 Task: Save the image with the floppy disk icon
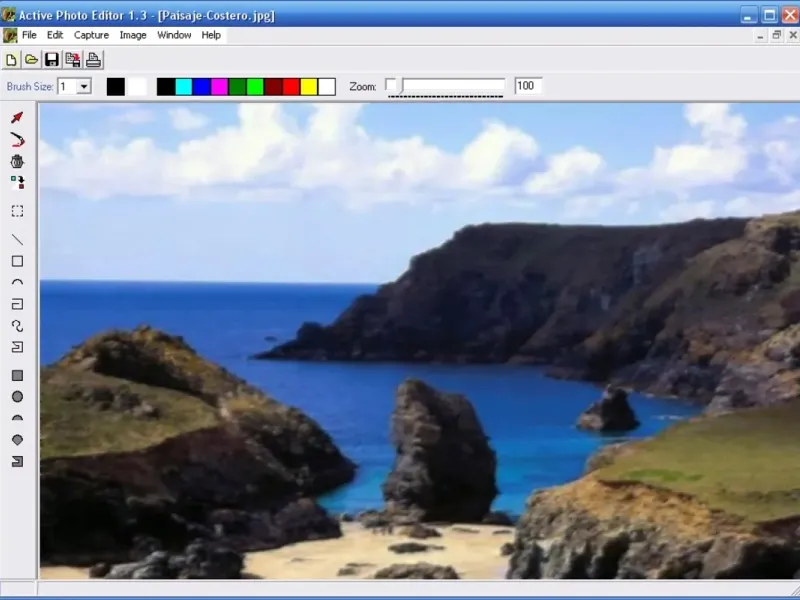tap(52, 60)
